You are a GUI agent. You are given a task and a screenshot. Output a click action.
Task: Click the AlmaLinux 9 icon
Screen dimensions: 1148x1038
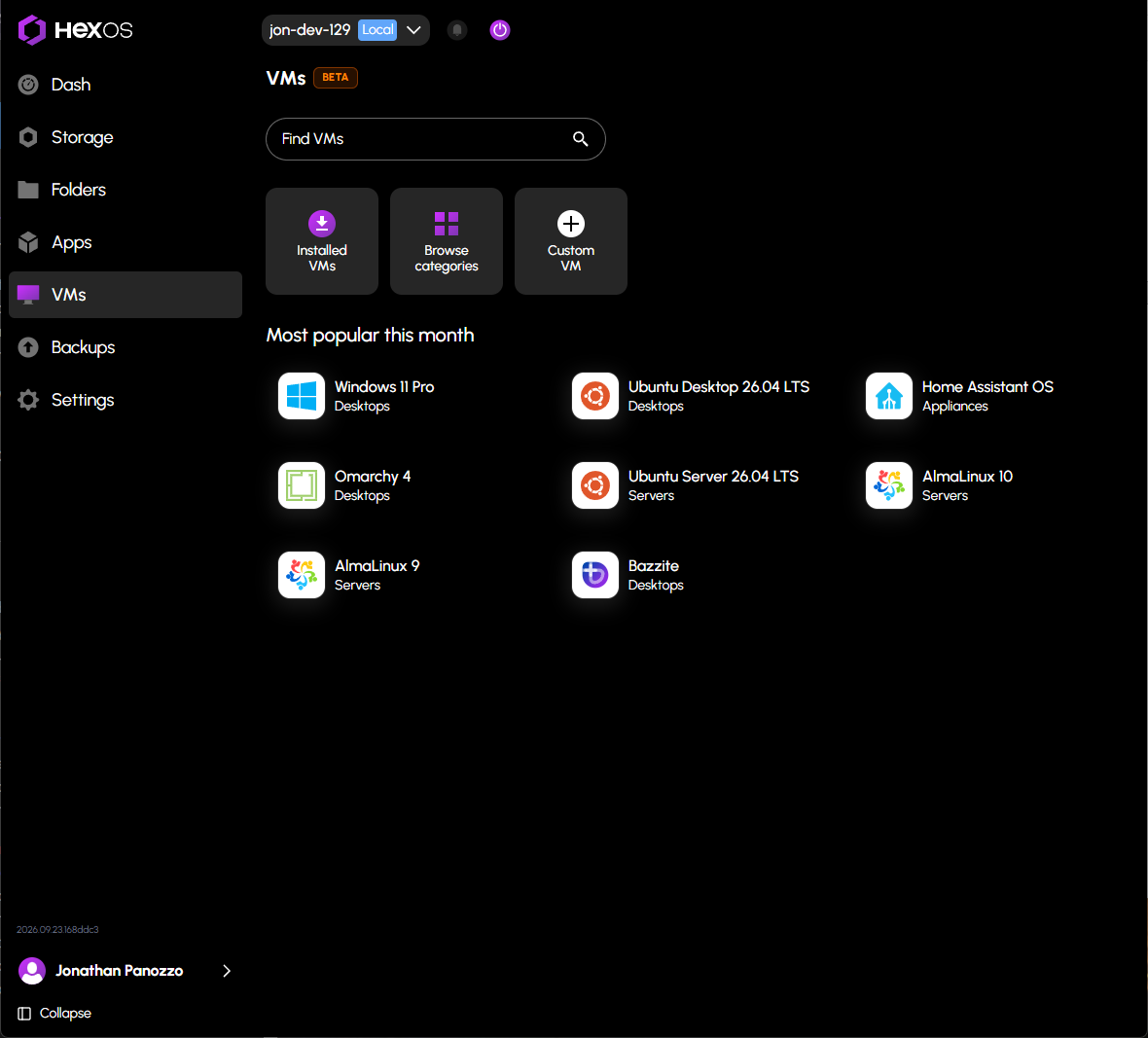tap(302, 575)
